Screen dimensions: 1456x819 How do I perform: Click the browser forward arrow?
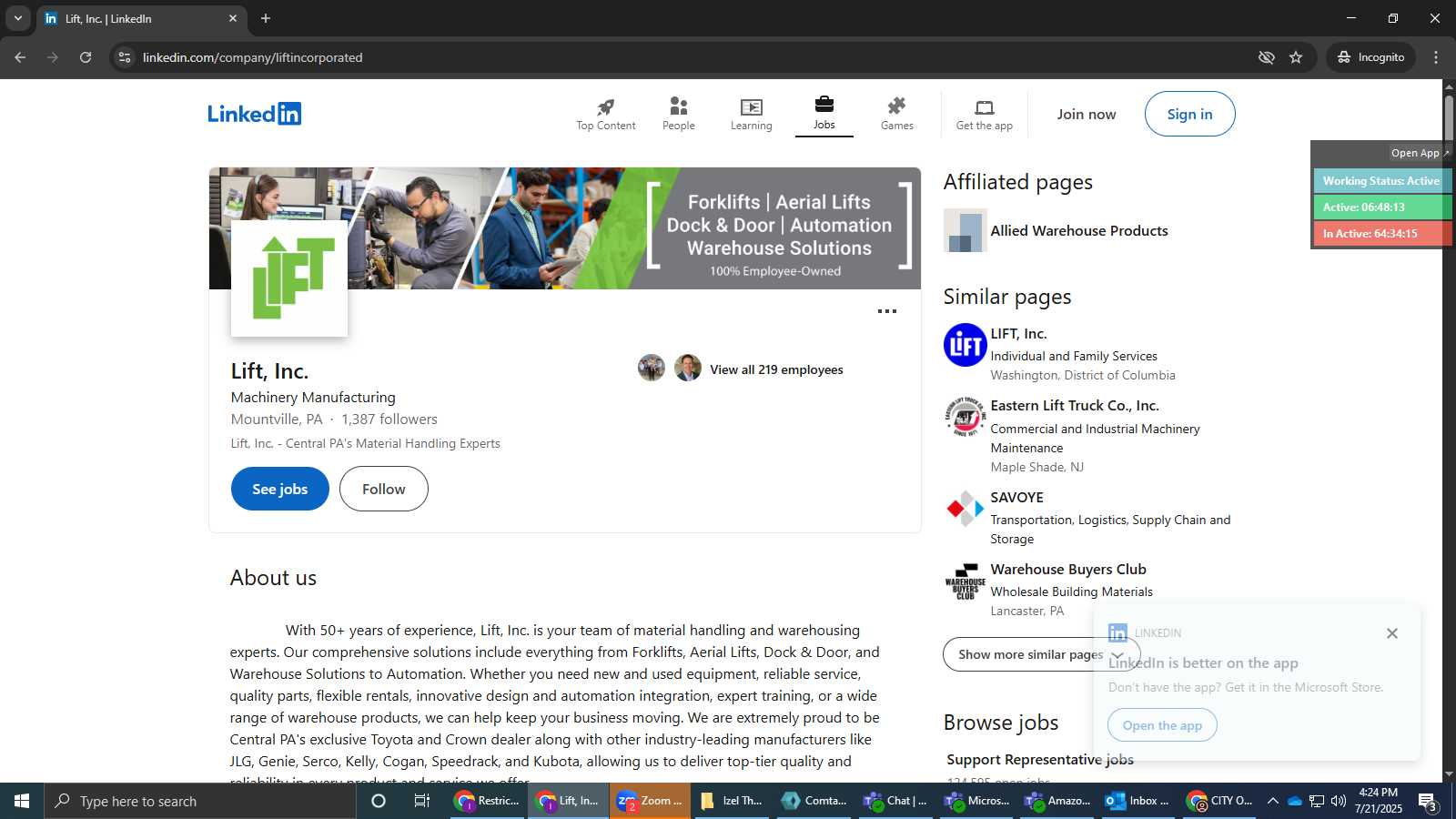click(x=53, y=57)
